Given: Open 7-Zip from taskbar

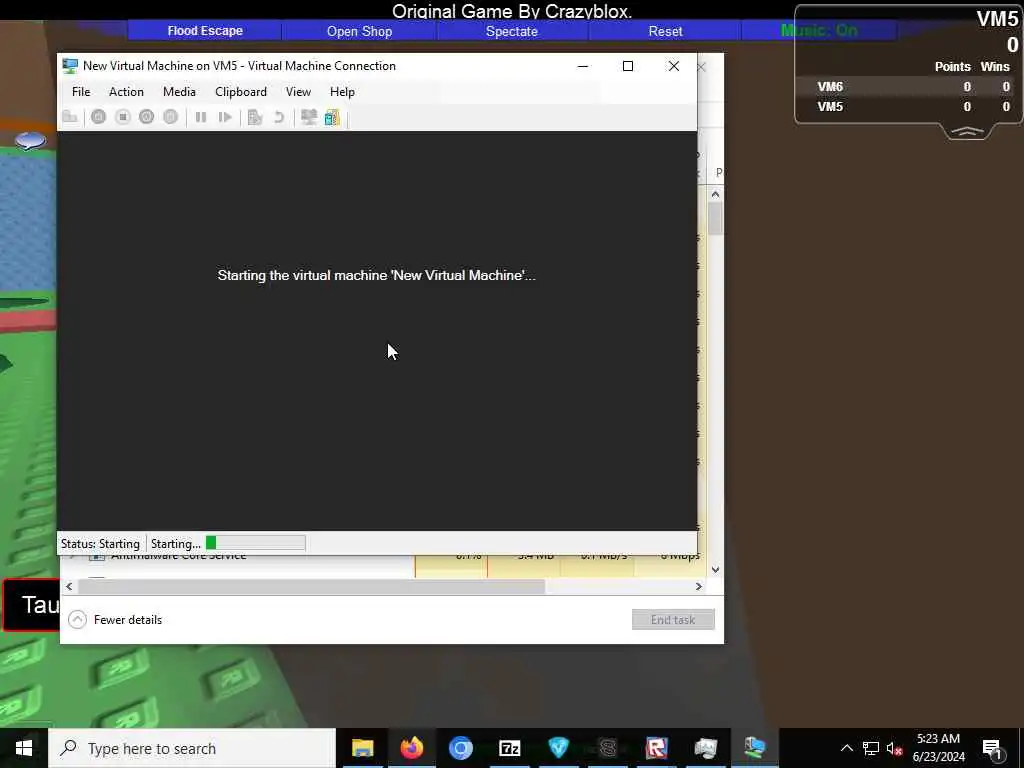Looking at the screenshot, I should [x=509, y=748].
